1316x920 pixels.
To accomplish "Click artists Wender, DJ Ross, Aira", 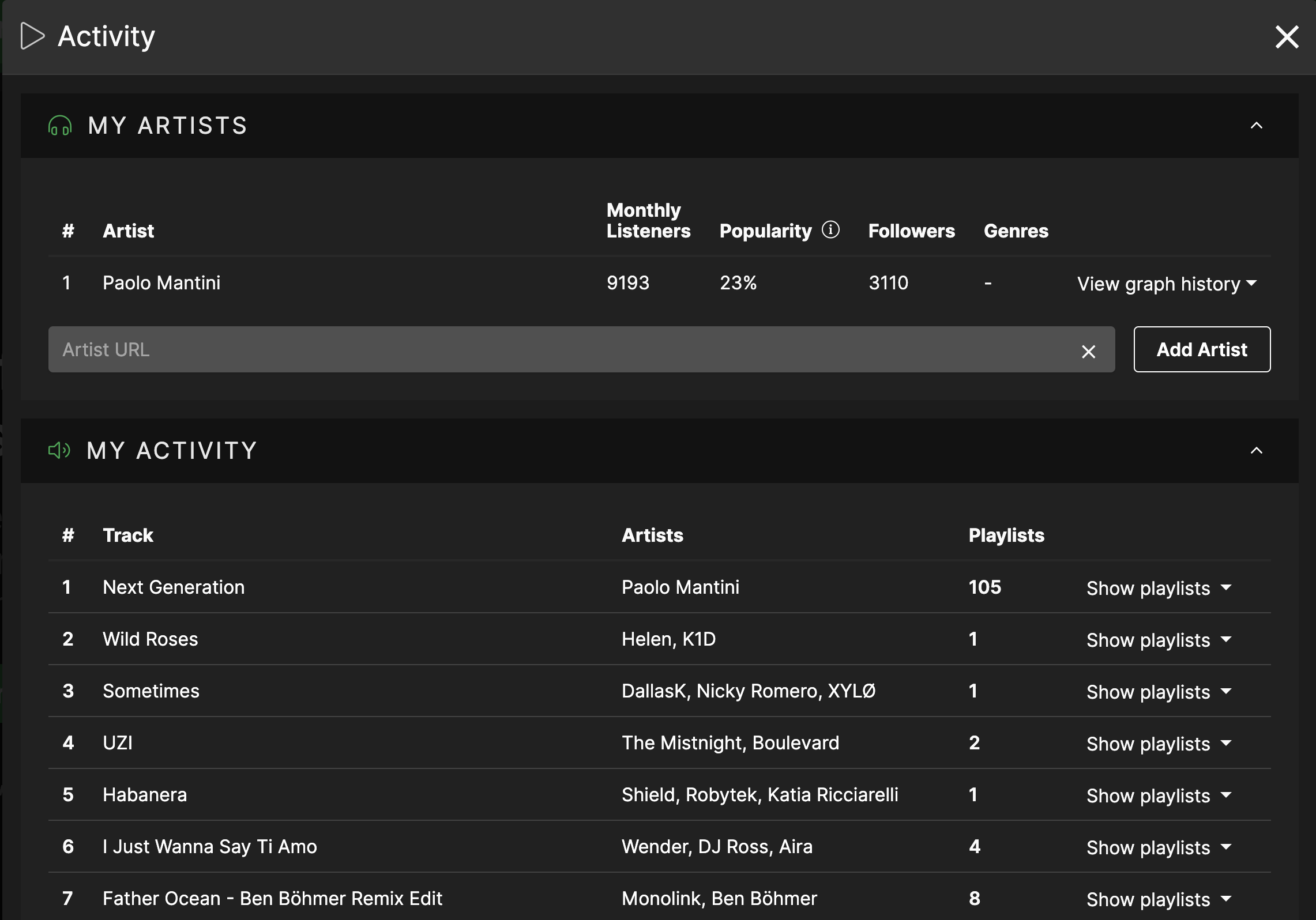I will pyautogui.click(x=717, y=847).
